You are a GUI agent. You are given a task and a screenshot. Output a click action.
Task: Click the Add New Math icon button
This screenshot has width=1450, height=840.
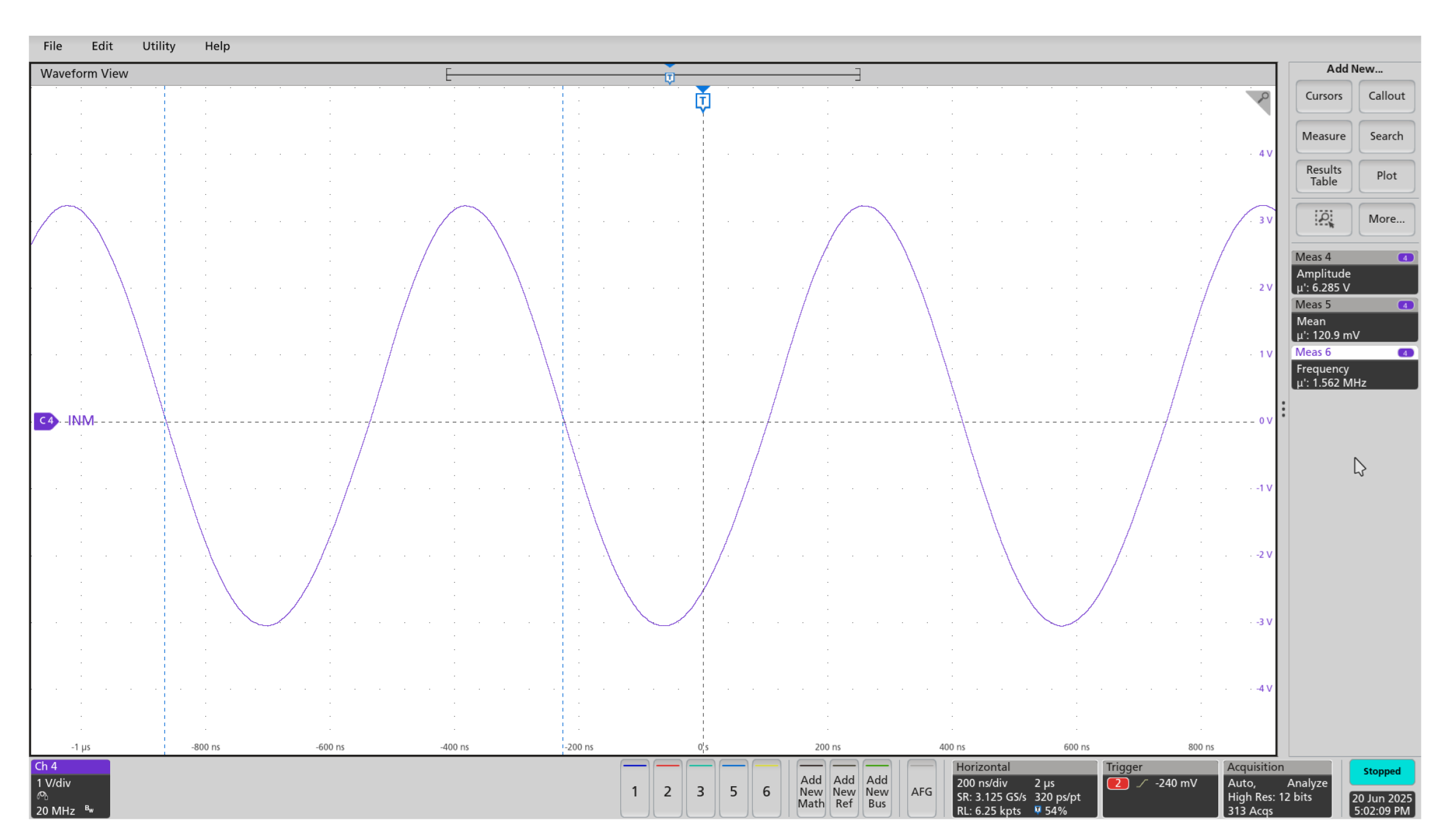(x=811, y=790)
